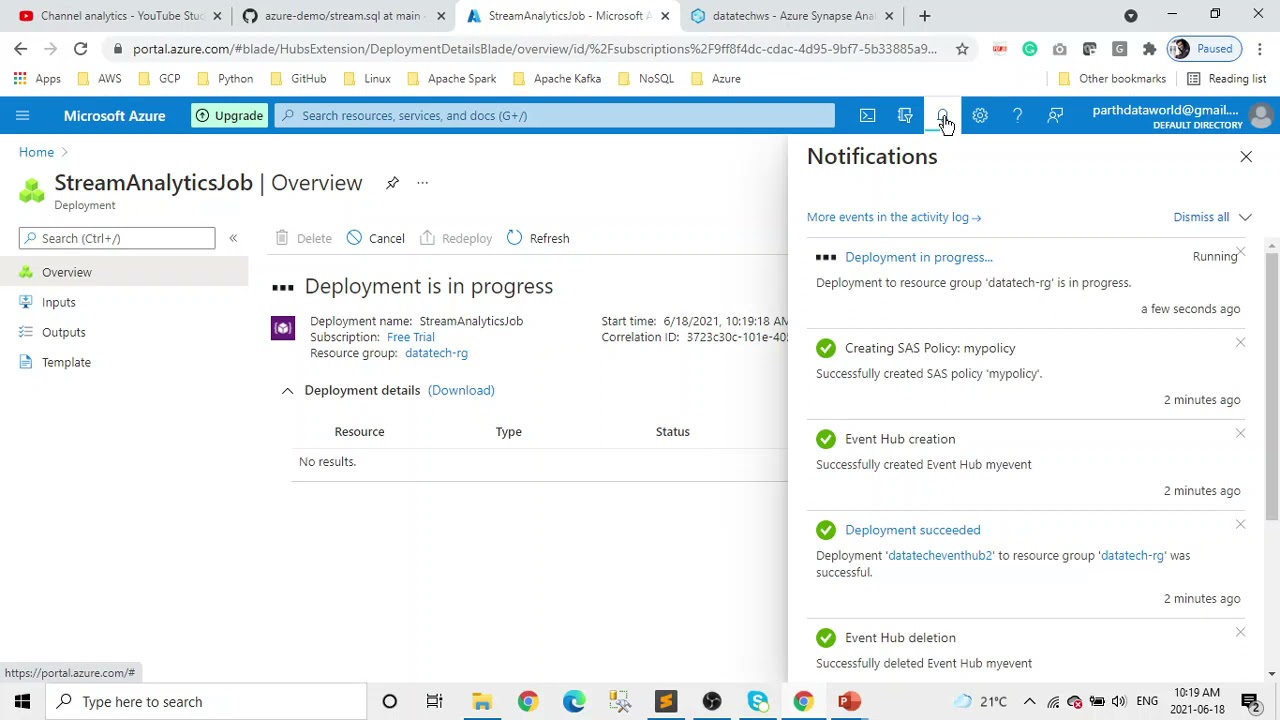Image resolution: width=1280 pixels, height=720 pixels.
Task: Open the Help question mark icon
Action: (1017, 116)
